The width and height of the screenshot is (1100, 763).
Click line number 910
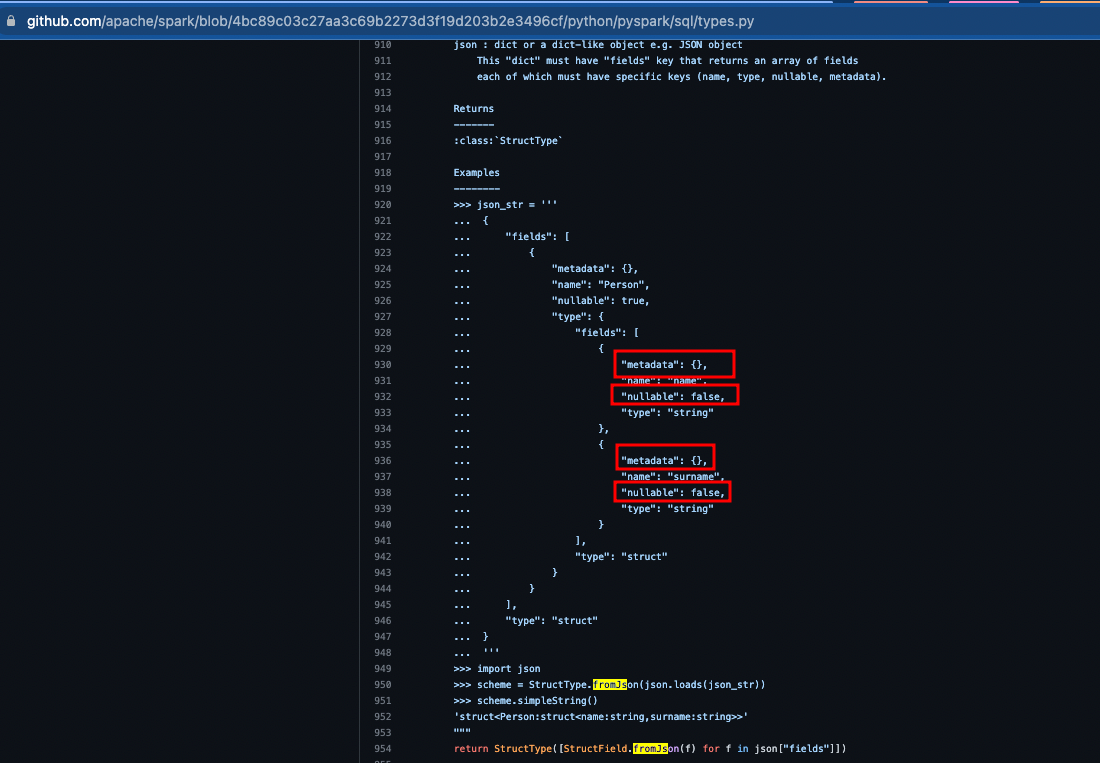point(382,45)
